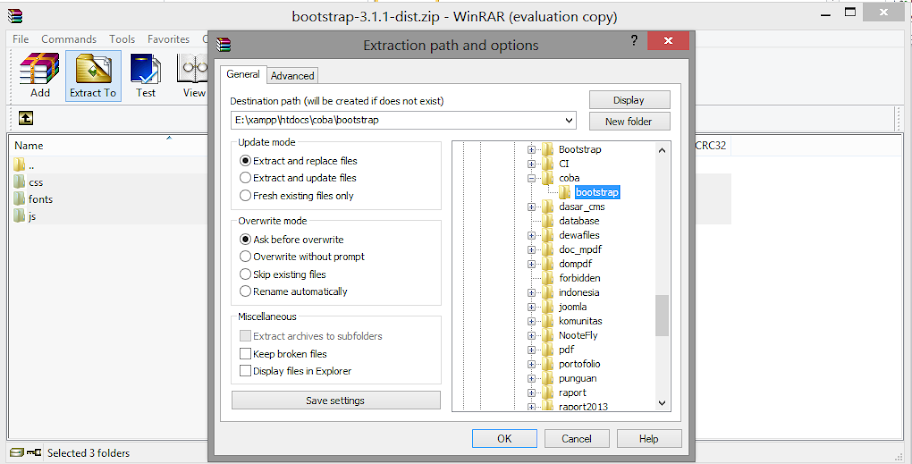Expand the indonesia tree node
The height and width of the screenshot is (464, 912).
531,292
